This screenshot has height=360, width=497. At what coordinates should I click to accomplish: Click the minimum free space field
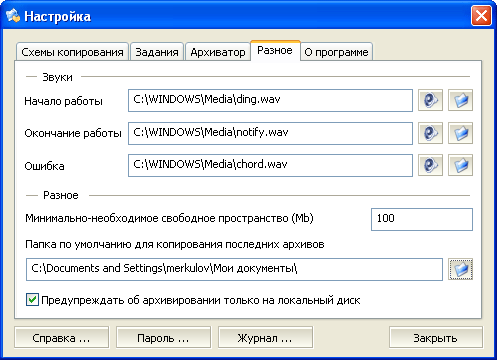click(422, 219)
